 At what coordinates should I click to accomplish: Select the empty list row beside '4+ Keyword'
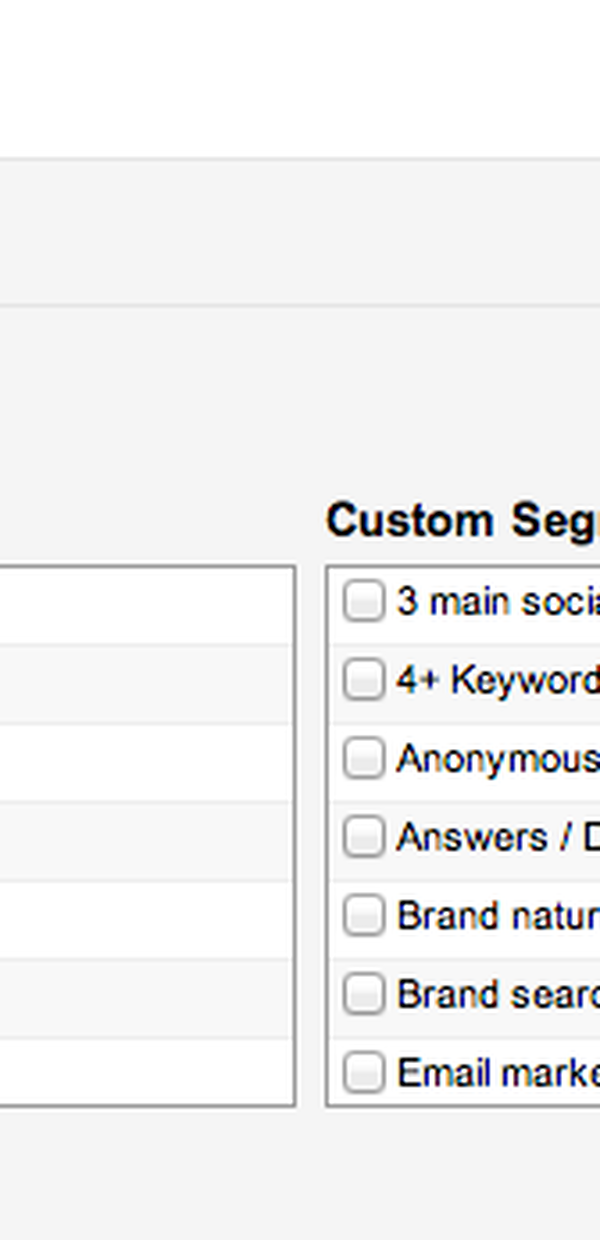[x=146, y=684]
